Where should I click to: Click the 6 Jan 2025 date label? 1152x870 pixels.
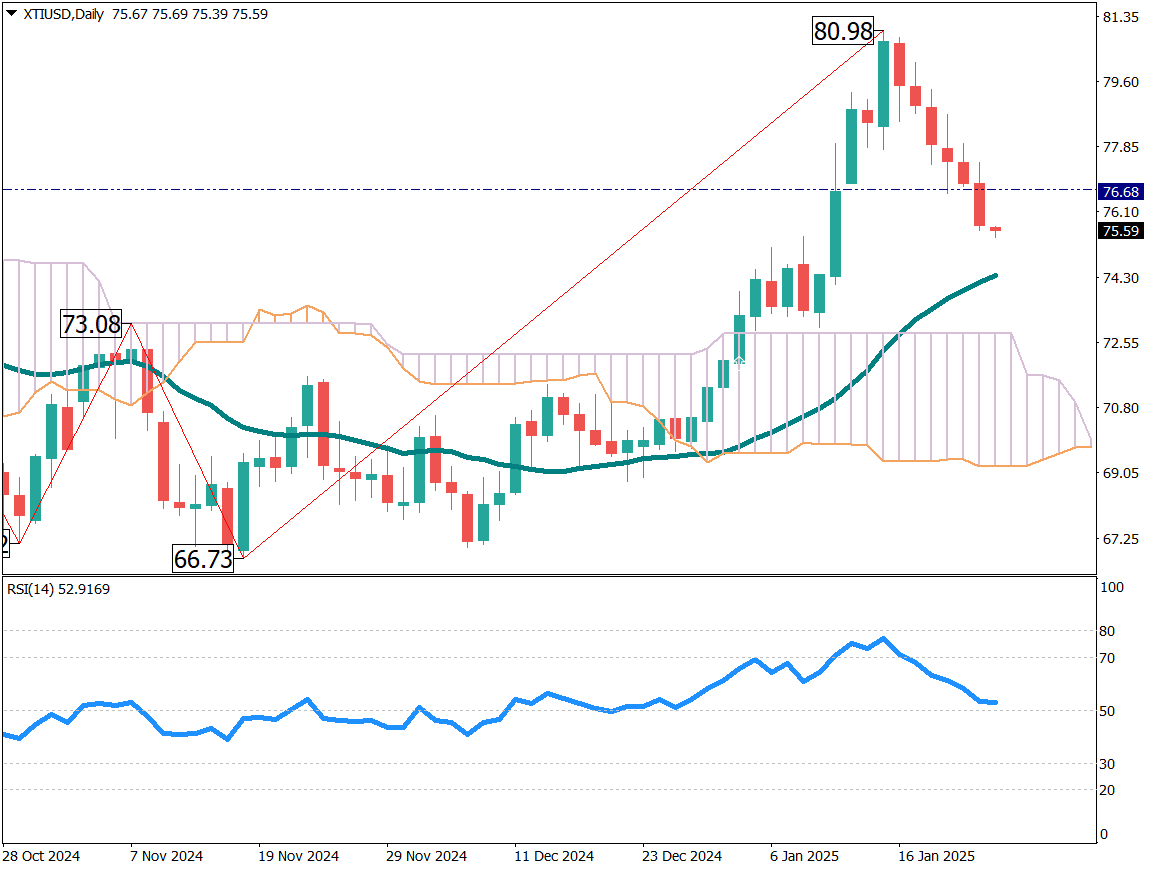[x=807, y=856]
